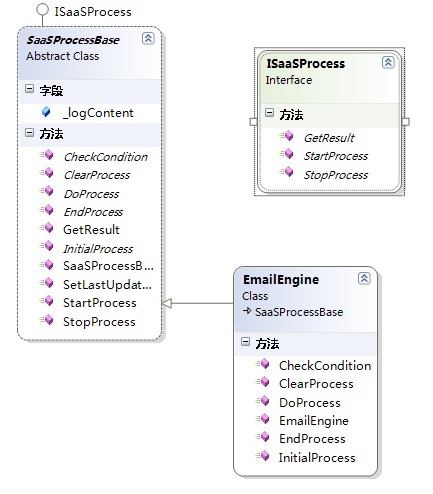Select the SaaSProcessB... member name
Viewport: 433px width, 494px height.
(108, 266)
